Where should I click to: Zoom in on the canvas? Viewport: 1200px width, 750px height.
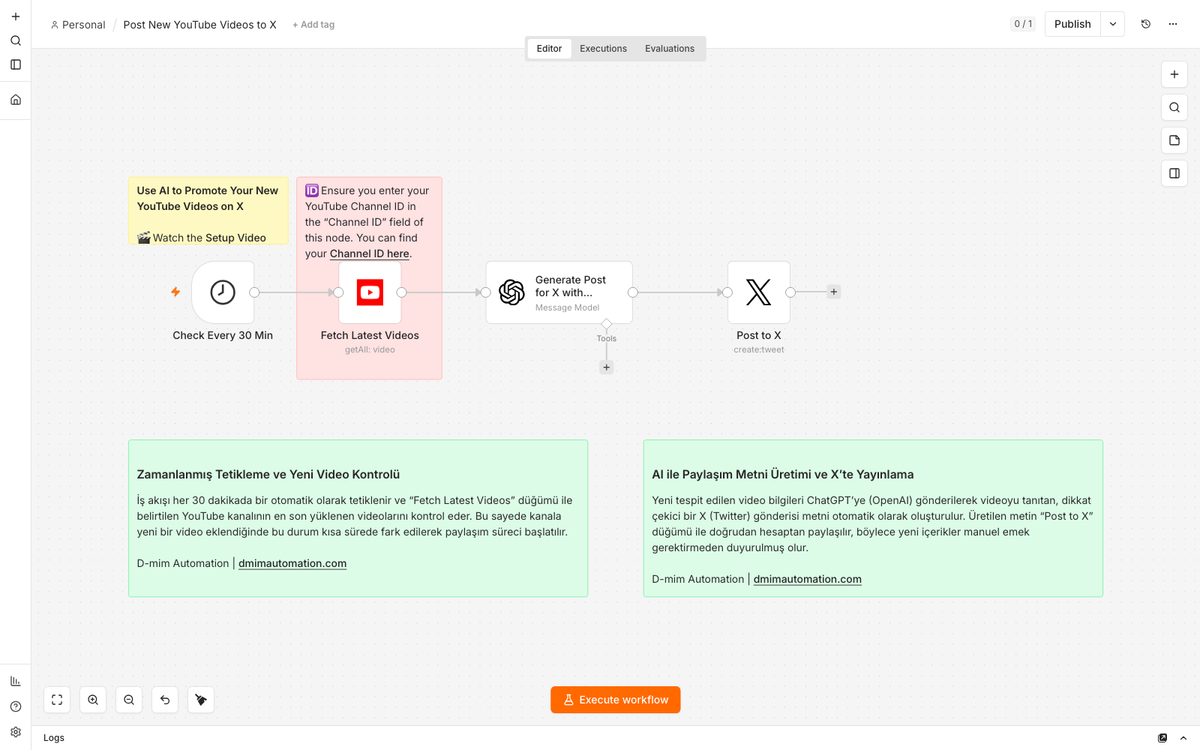click(x=93, y=700)
